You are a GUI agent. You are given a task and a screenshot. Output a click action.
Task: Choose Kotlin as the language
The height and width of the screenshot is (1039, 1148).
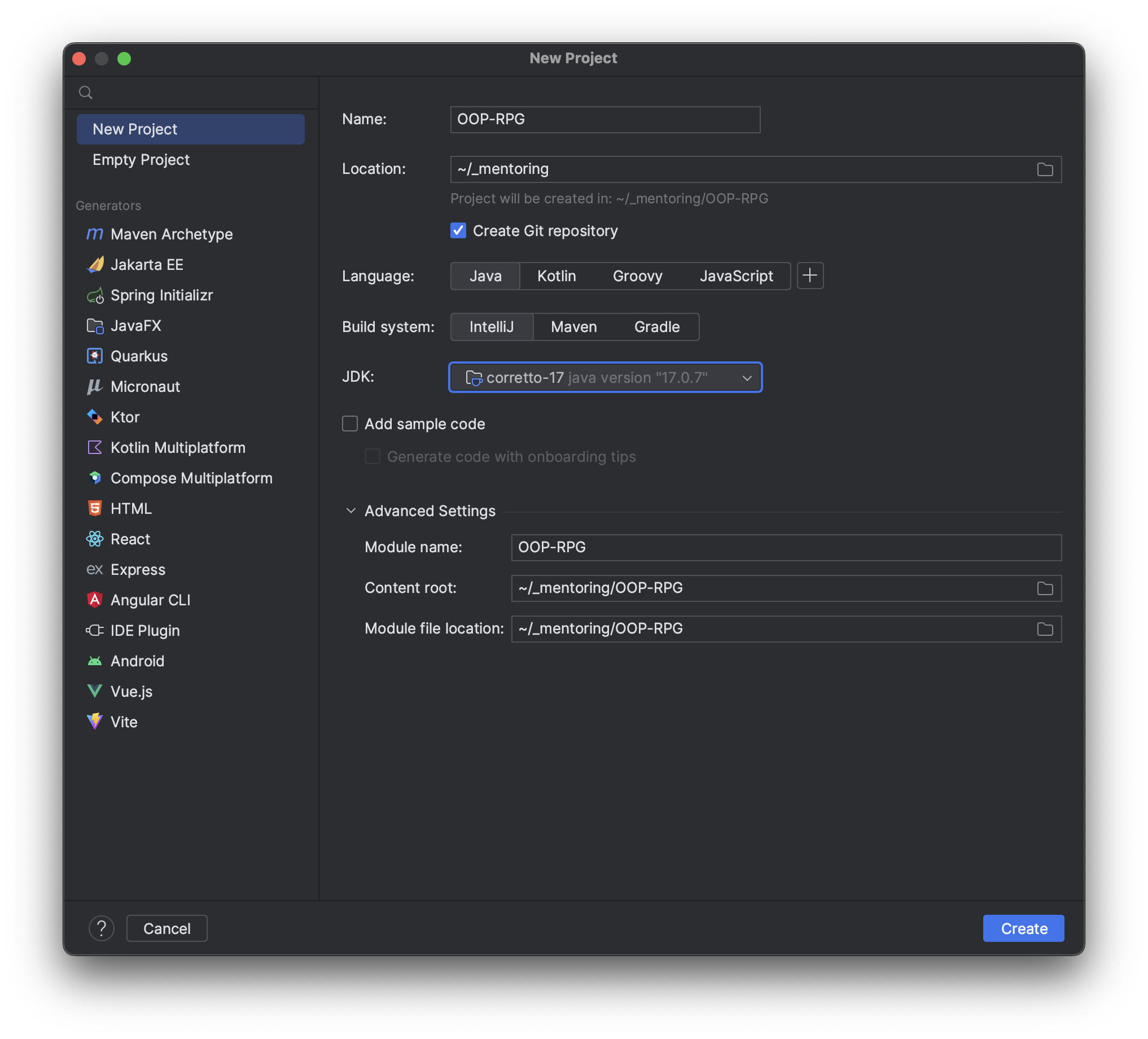point(557,276)
